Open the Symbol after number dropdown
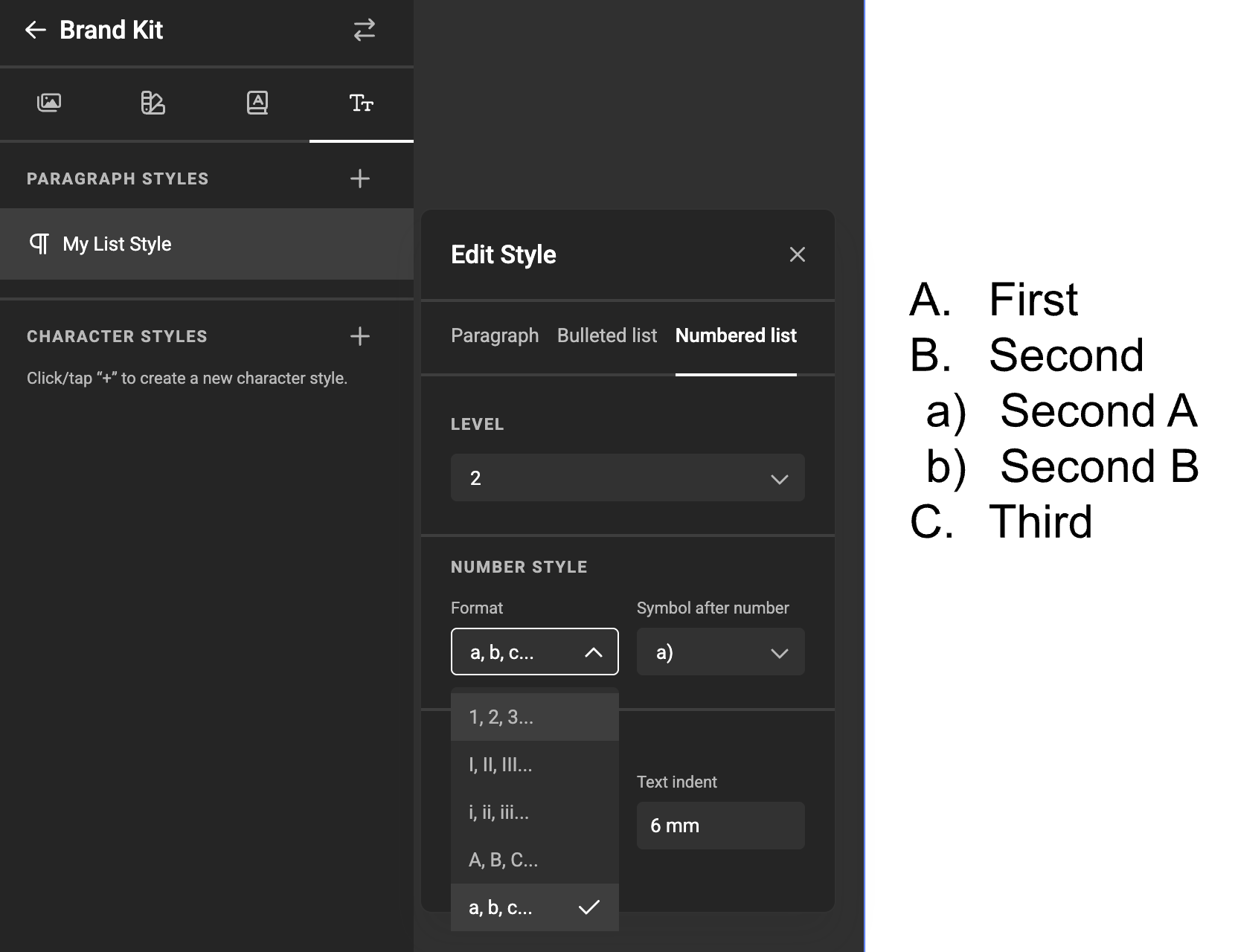The height and width of the screenshot is (952, 1235). tap(720, 652)
